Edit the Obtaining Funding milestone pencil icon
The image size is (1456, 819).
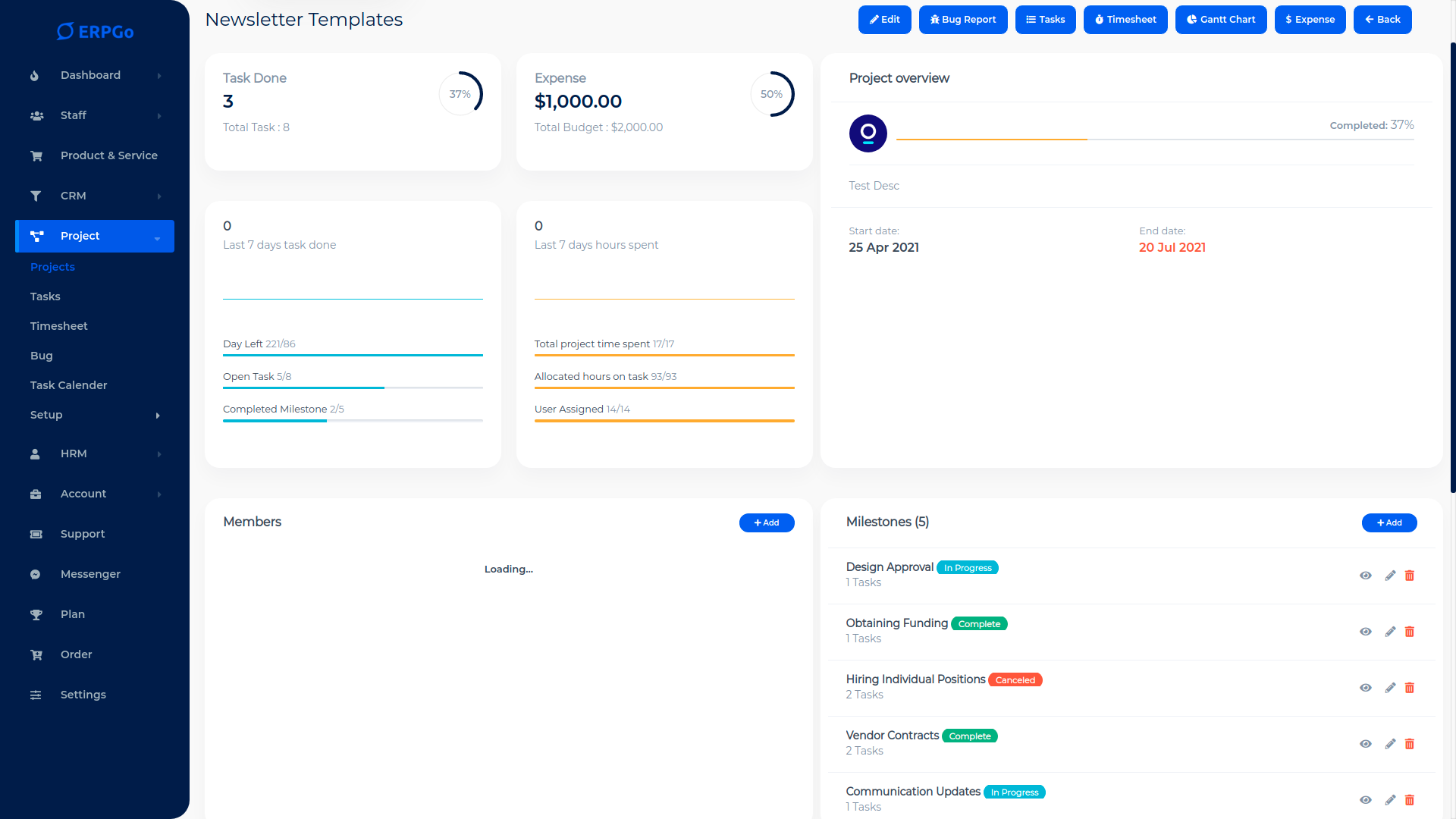pos(1389,632)
